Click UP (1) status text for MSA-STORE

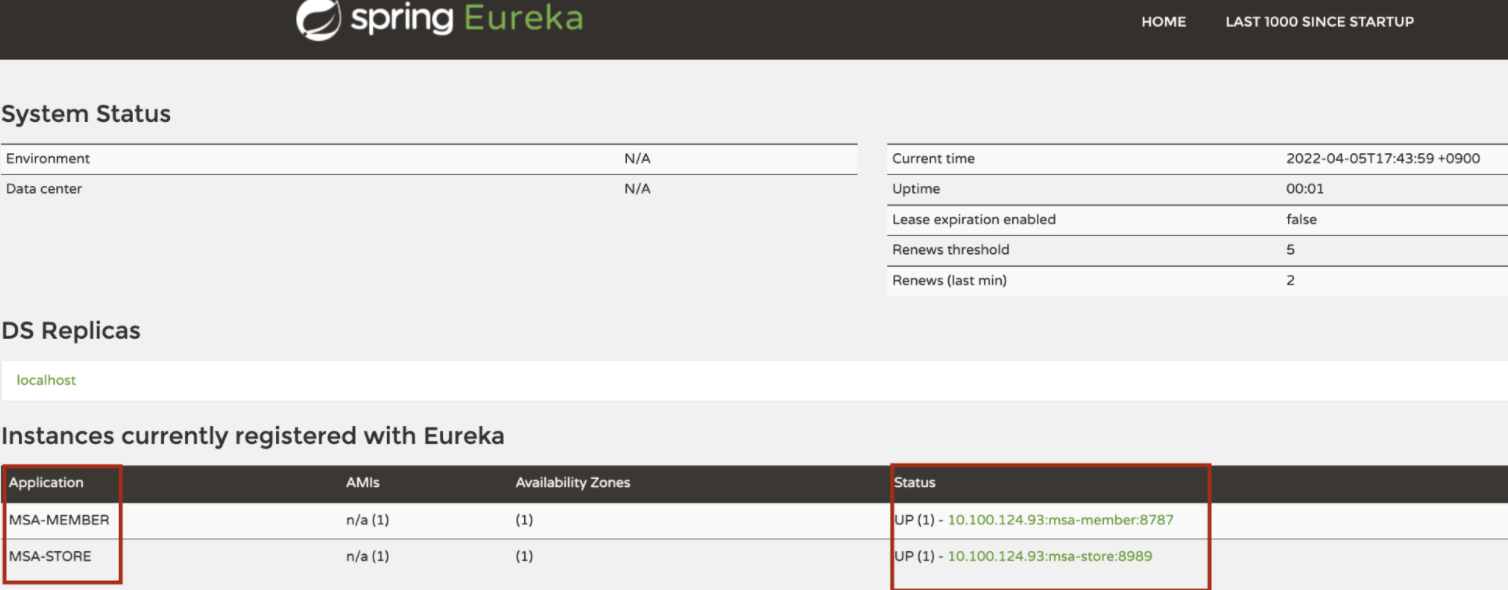[913, 556]
